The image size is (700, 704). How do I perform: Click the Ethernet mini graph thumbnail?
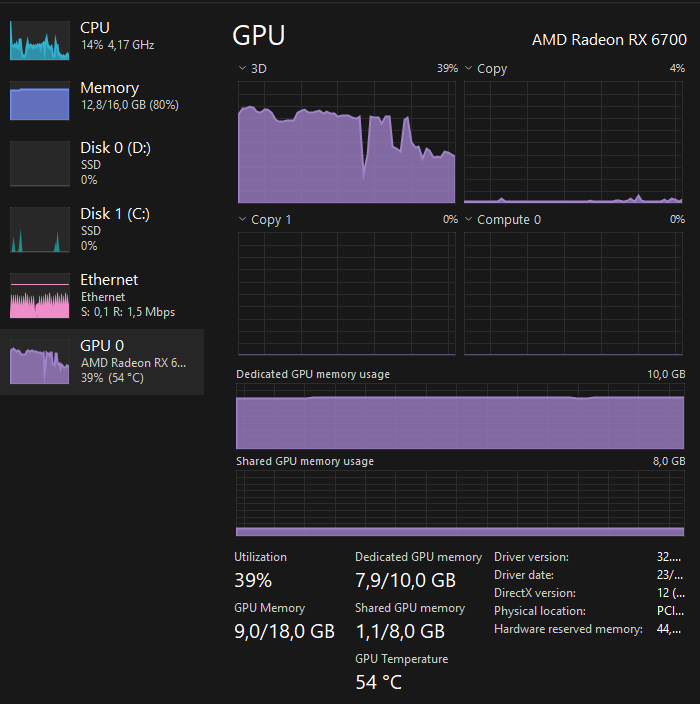(40, 295)
